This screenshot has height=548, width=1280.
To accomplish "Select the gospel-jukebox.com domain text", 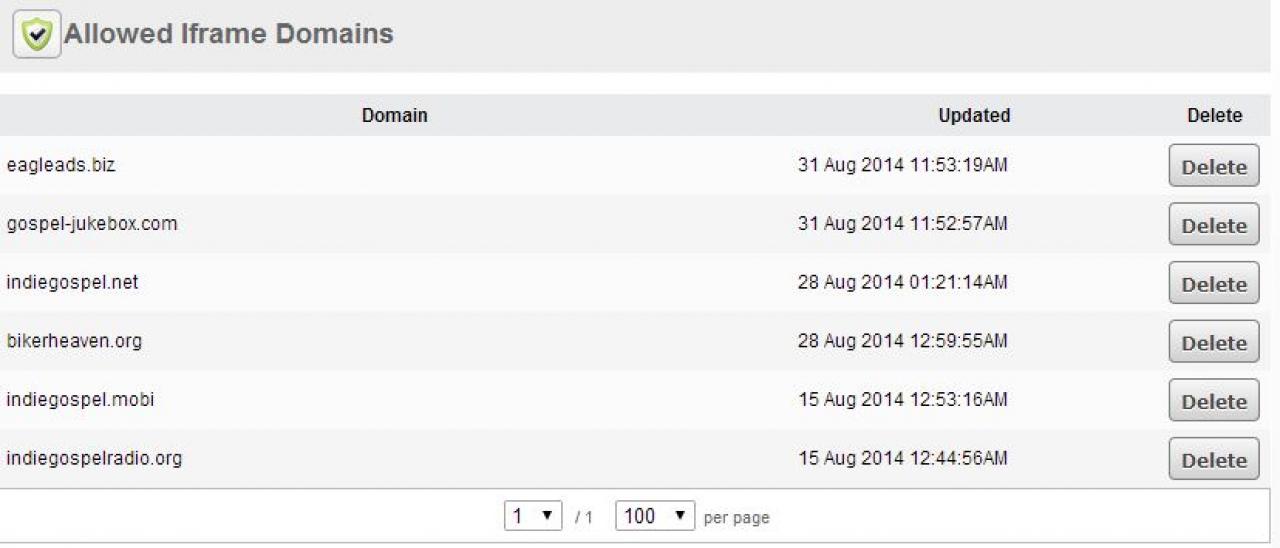I will (92, 223).
